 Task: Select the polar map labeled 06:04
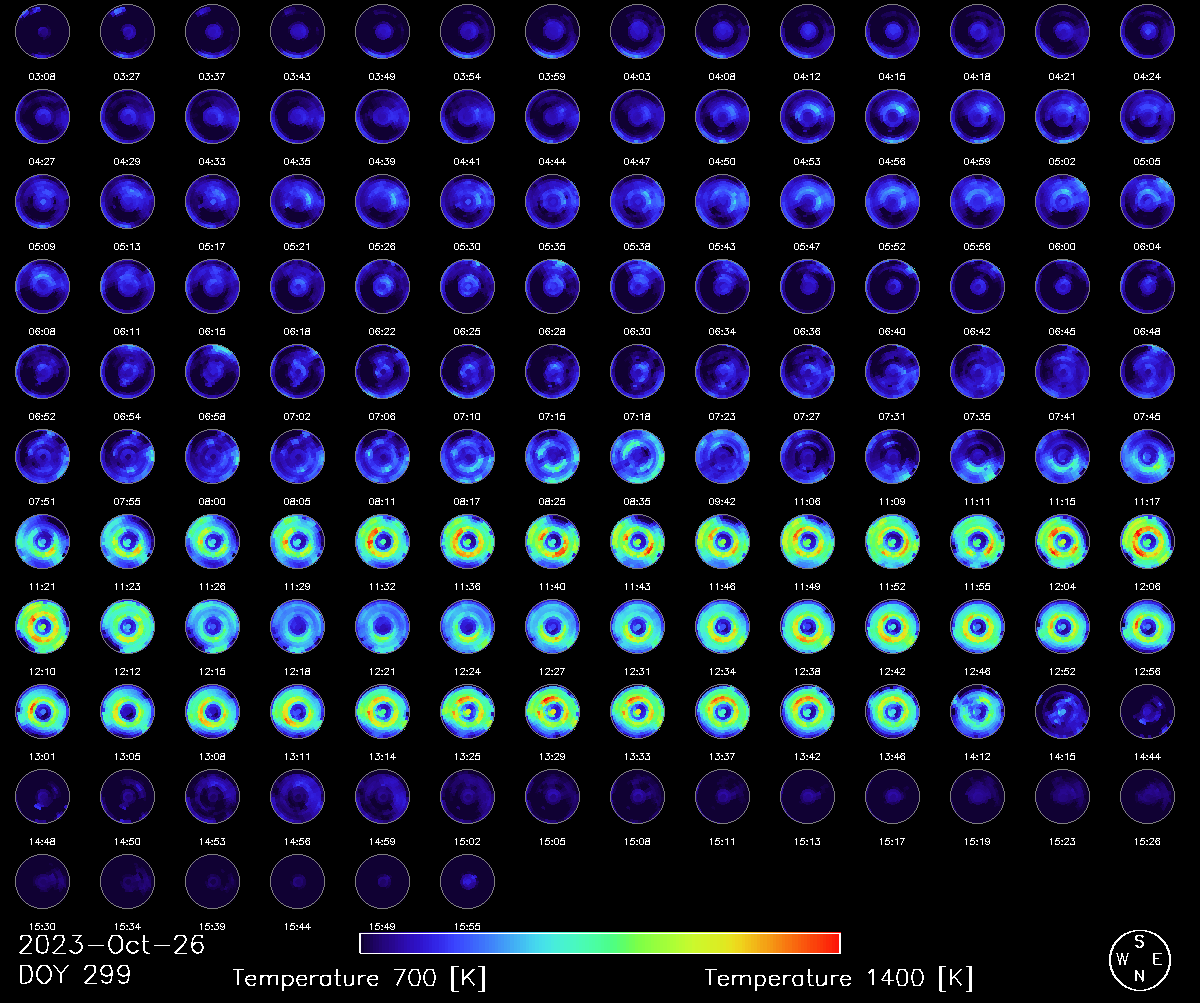click(1148, 203)
